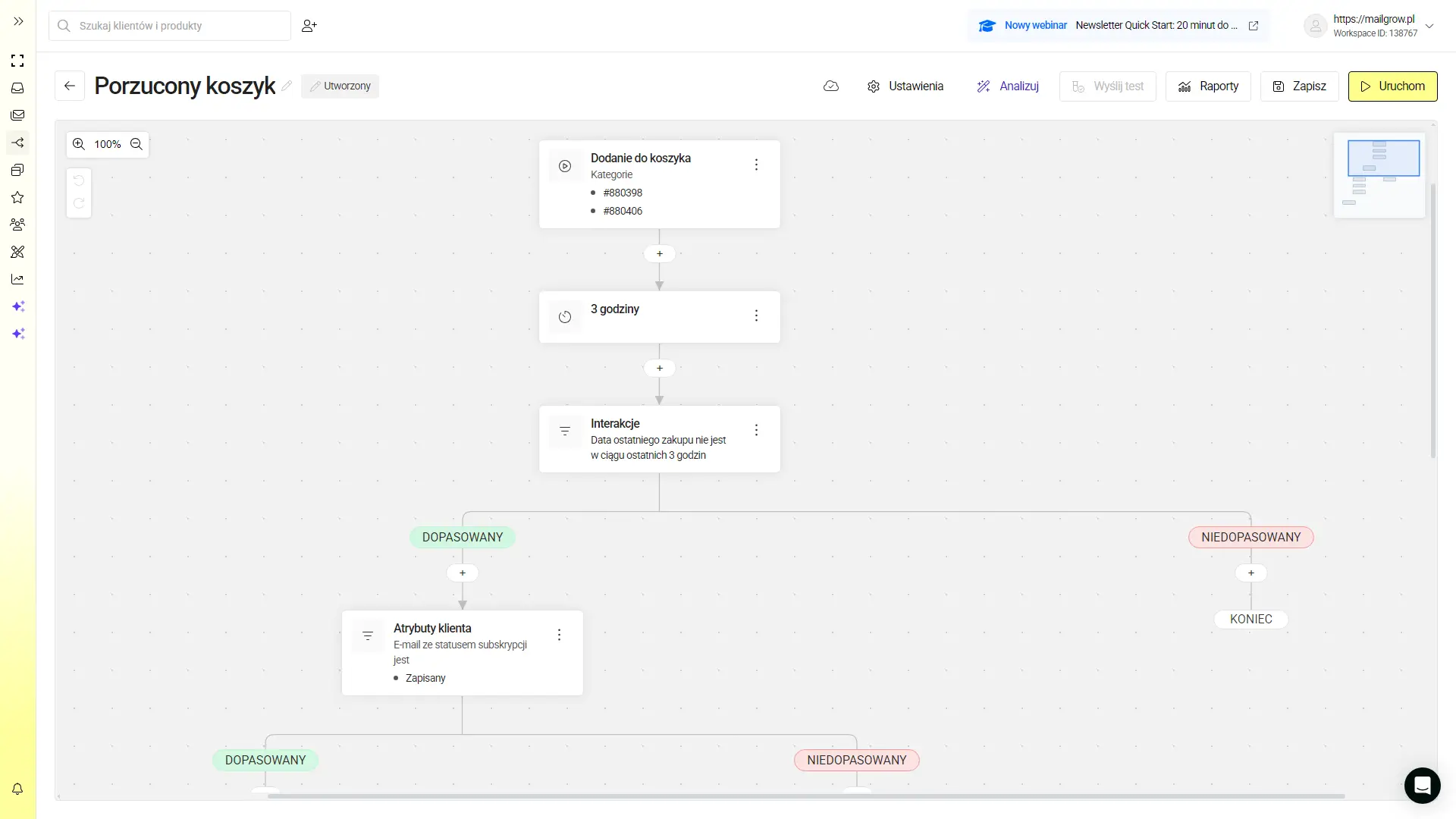Click the Uruchom button

pyautogui.click(x=1392, y=86)
